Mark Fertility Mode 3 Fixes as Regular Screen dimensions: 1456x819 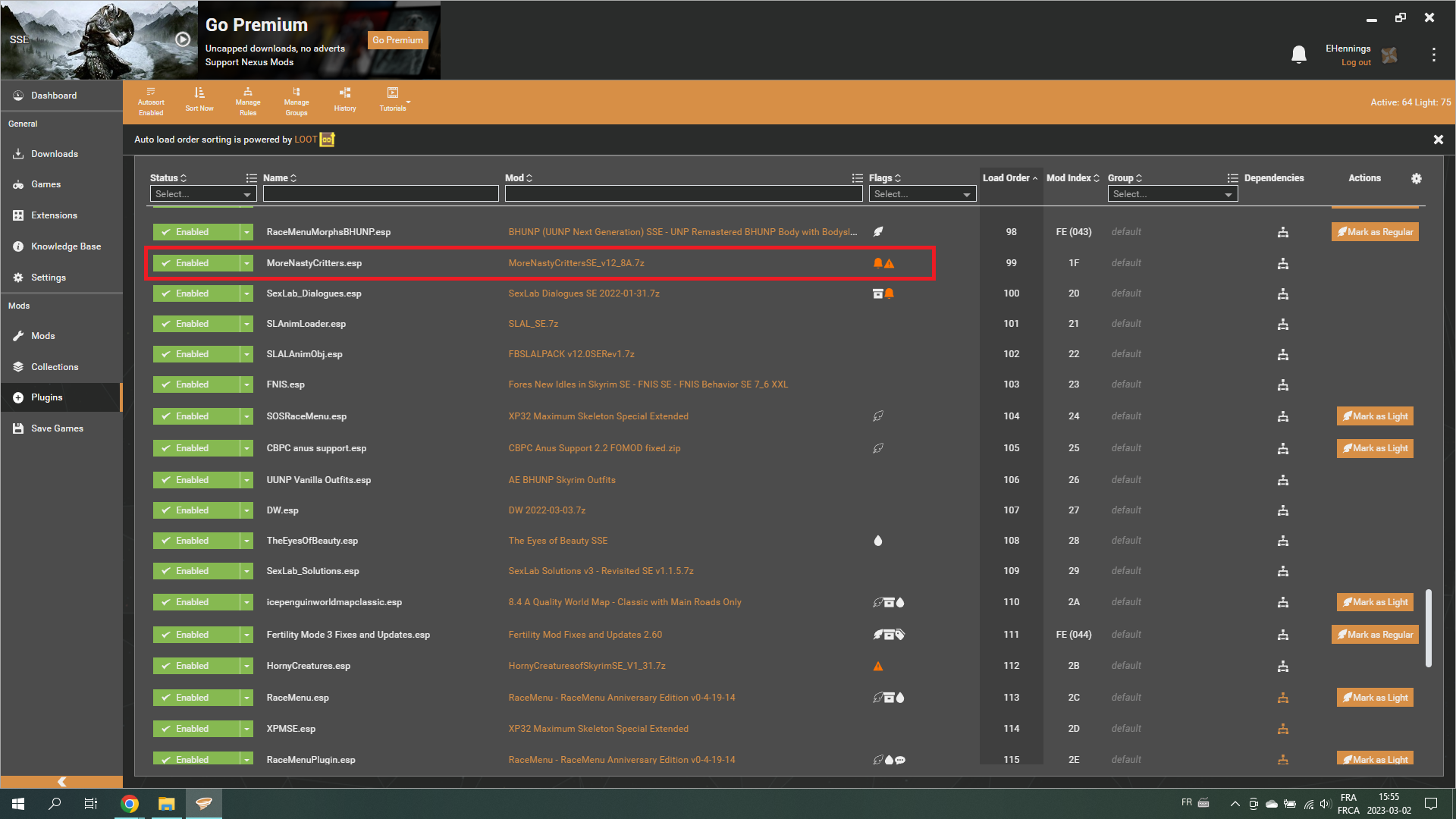1375,635
